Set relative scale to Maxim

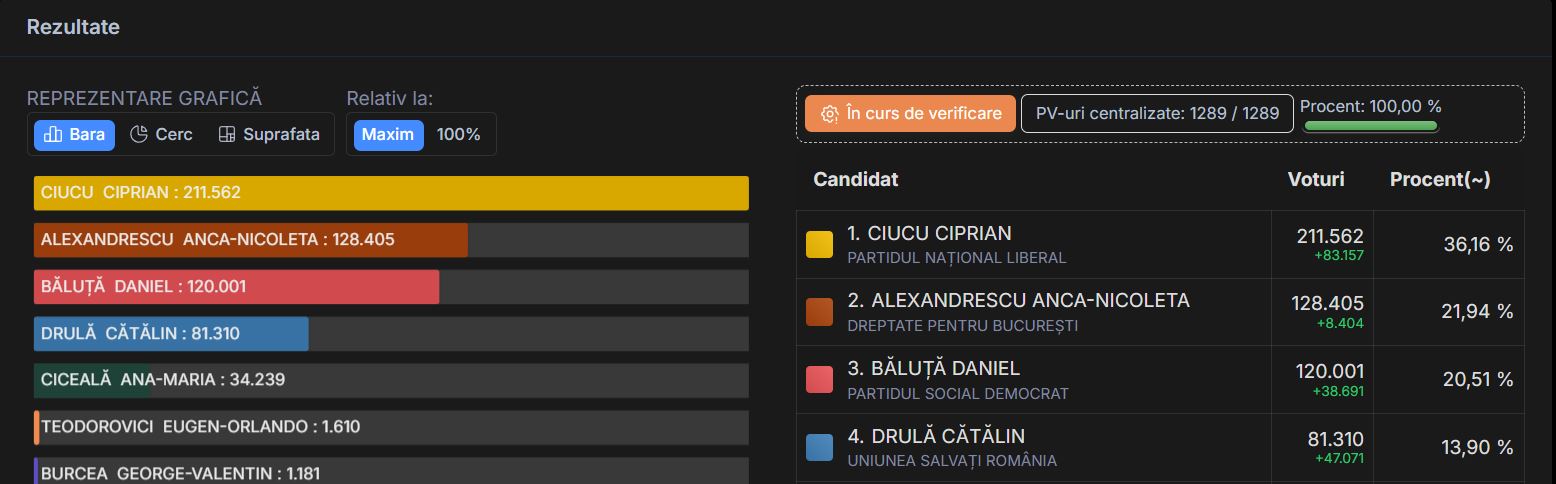pos(387,135)
